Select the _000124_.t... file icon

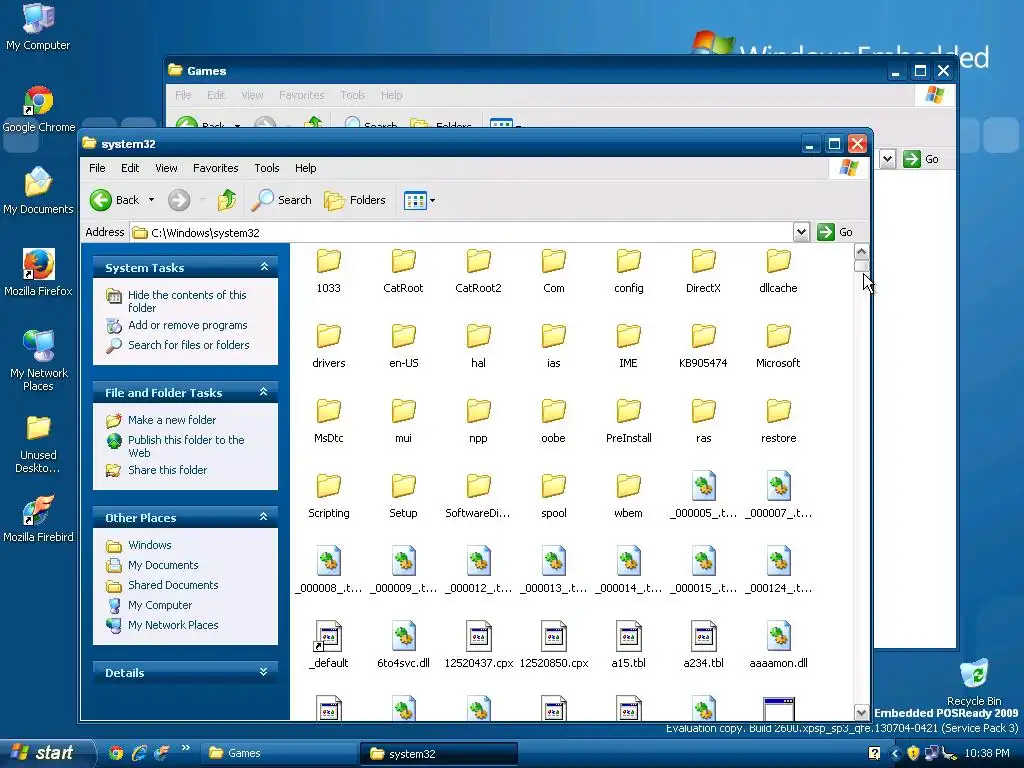(778, 561)
